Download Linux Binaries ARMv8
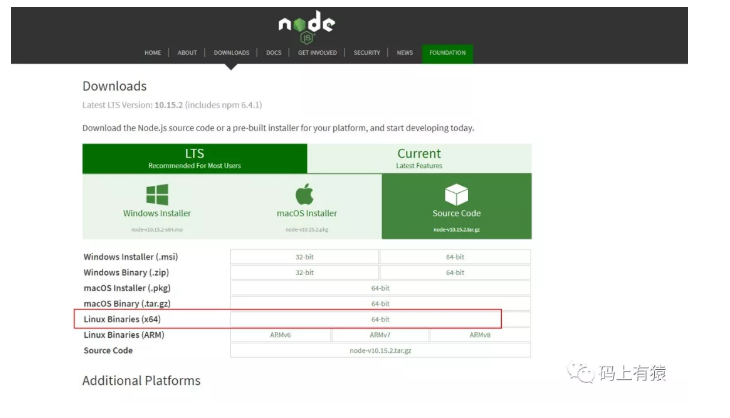The width and height of the screenshot is (730, 418). [480, 335]
